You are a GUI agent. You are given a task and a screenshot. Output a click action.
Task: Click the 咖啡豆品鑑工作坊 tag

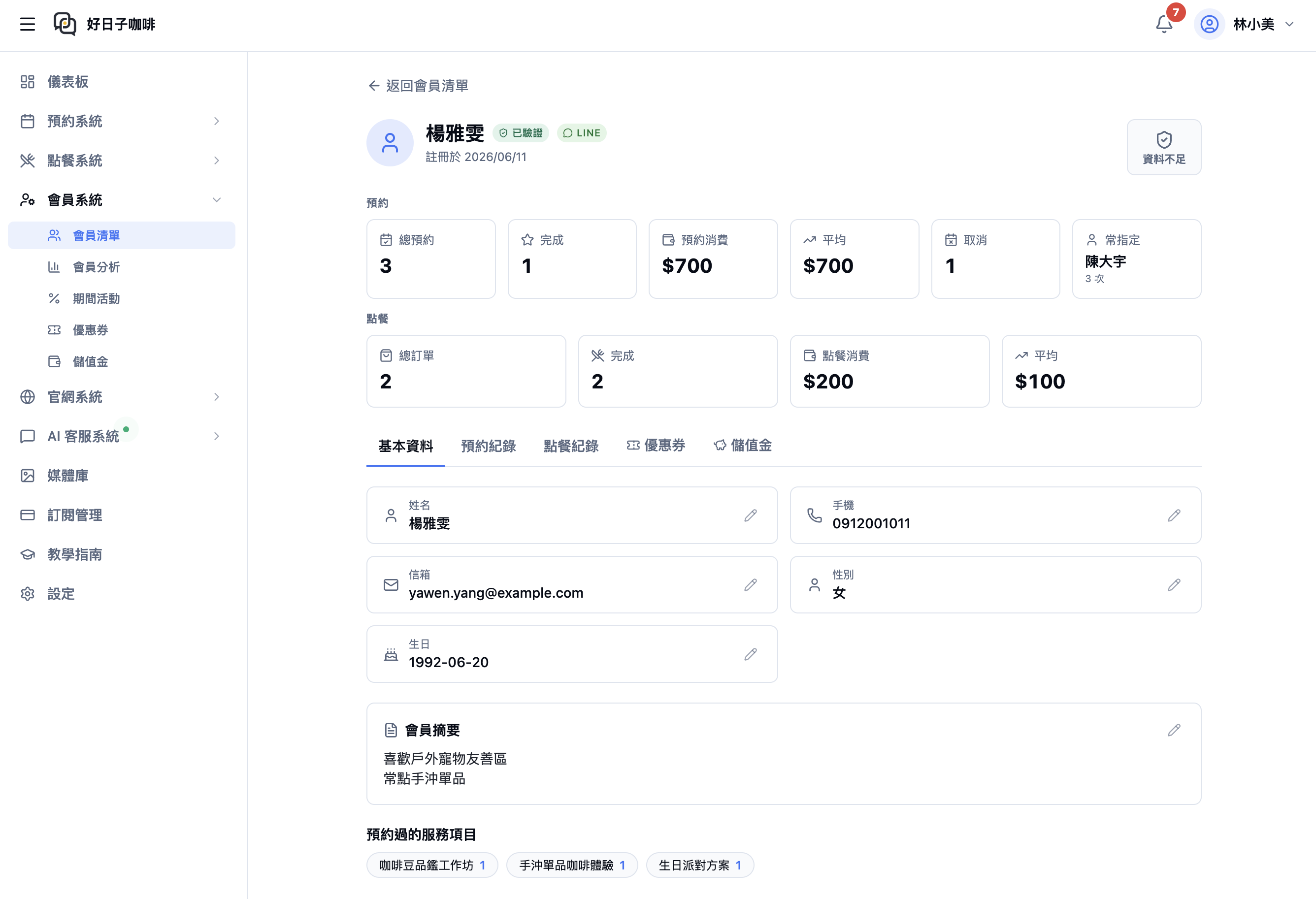[432, 866]
